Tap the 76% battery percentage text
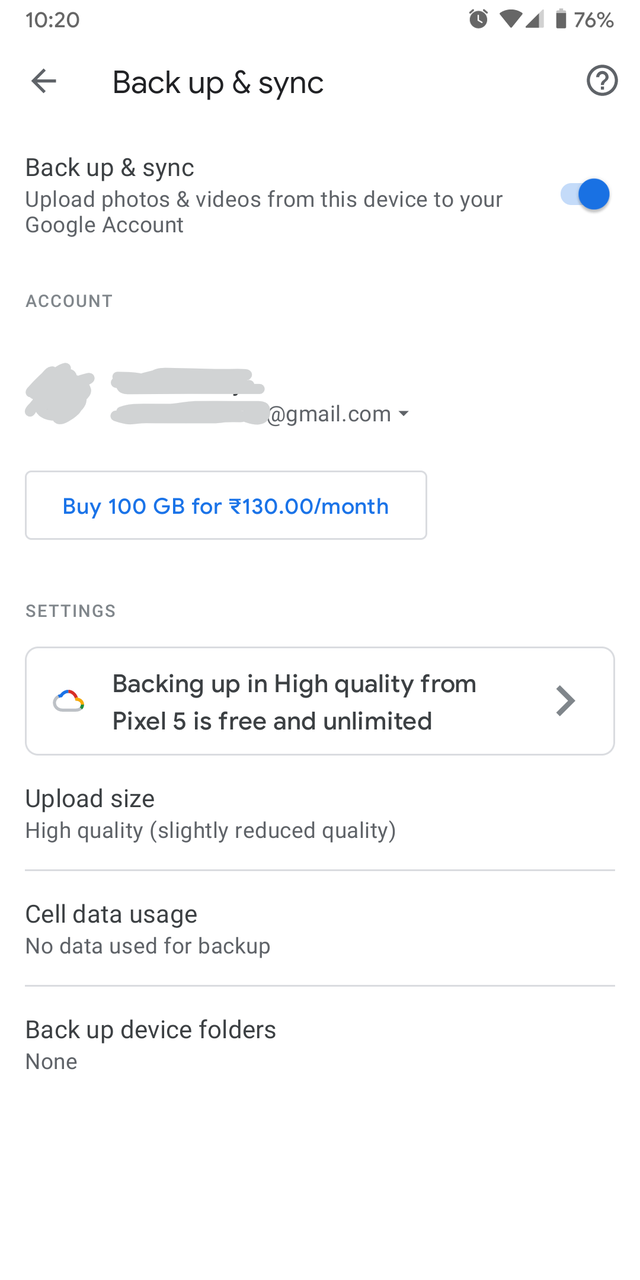The height and width of the screenshot is (1280, 640). point(594,19)
